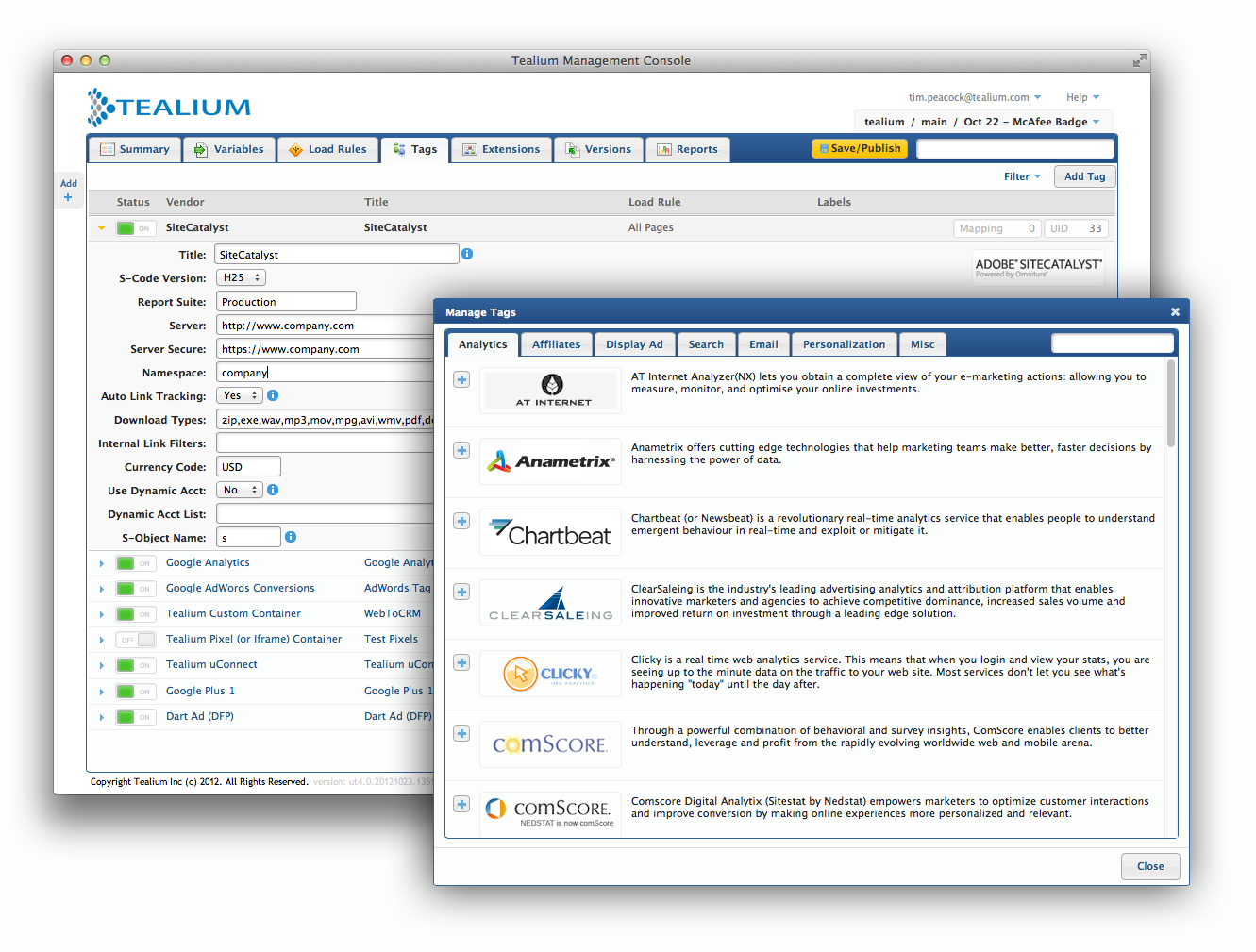Viewport: 1256px width, 952px height.
Task: Click the info icon beside S-Object Name
Action: pyautogui.click(x=291, y=537)
